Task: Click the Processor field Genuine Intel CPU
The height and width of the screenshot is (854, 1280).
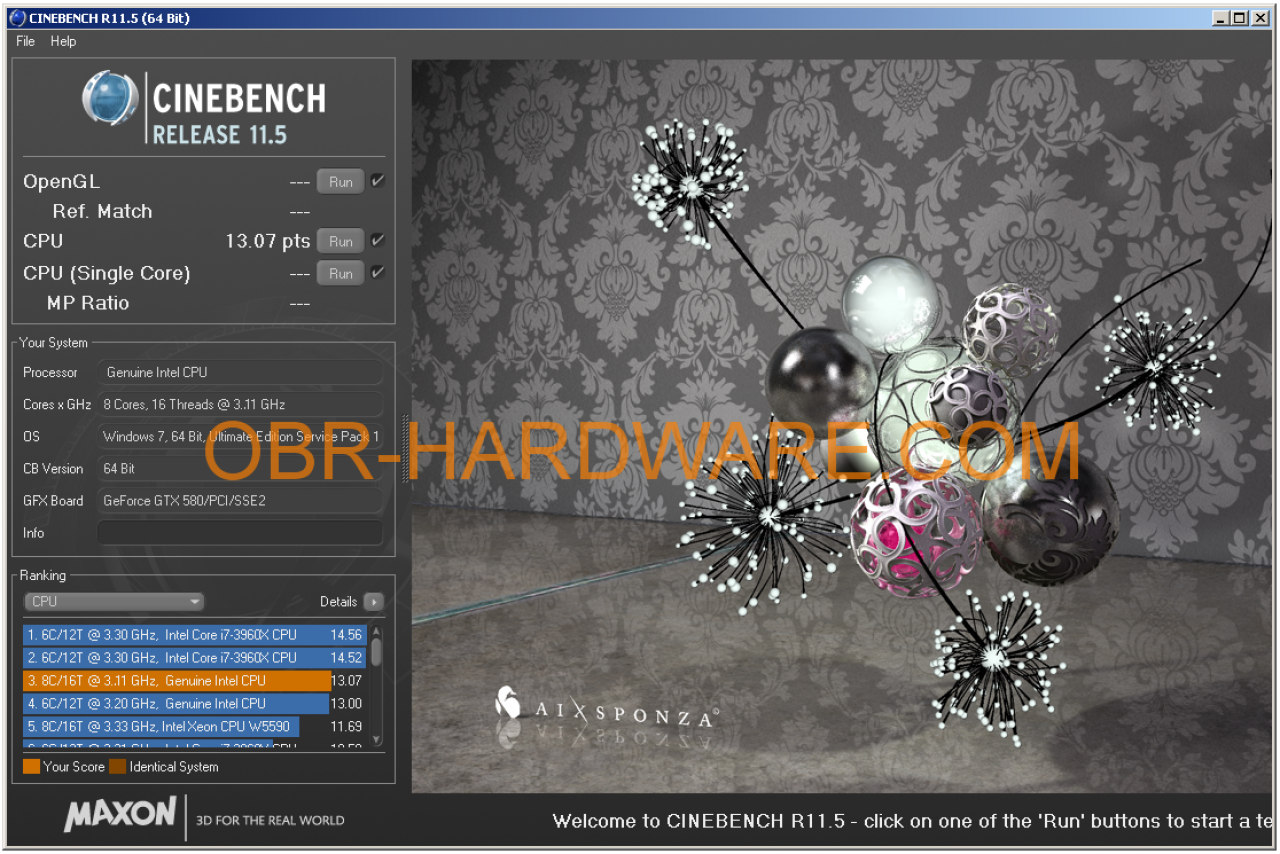Action: click(x=240, y=372)
